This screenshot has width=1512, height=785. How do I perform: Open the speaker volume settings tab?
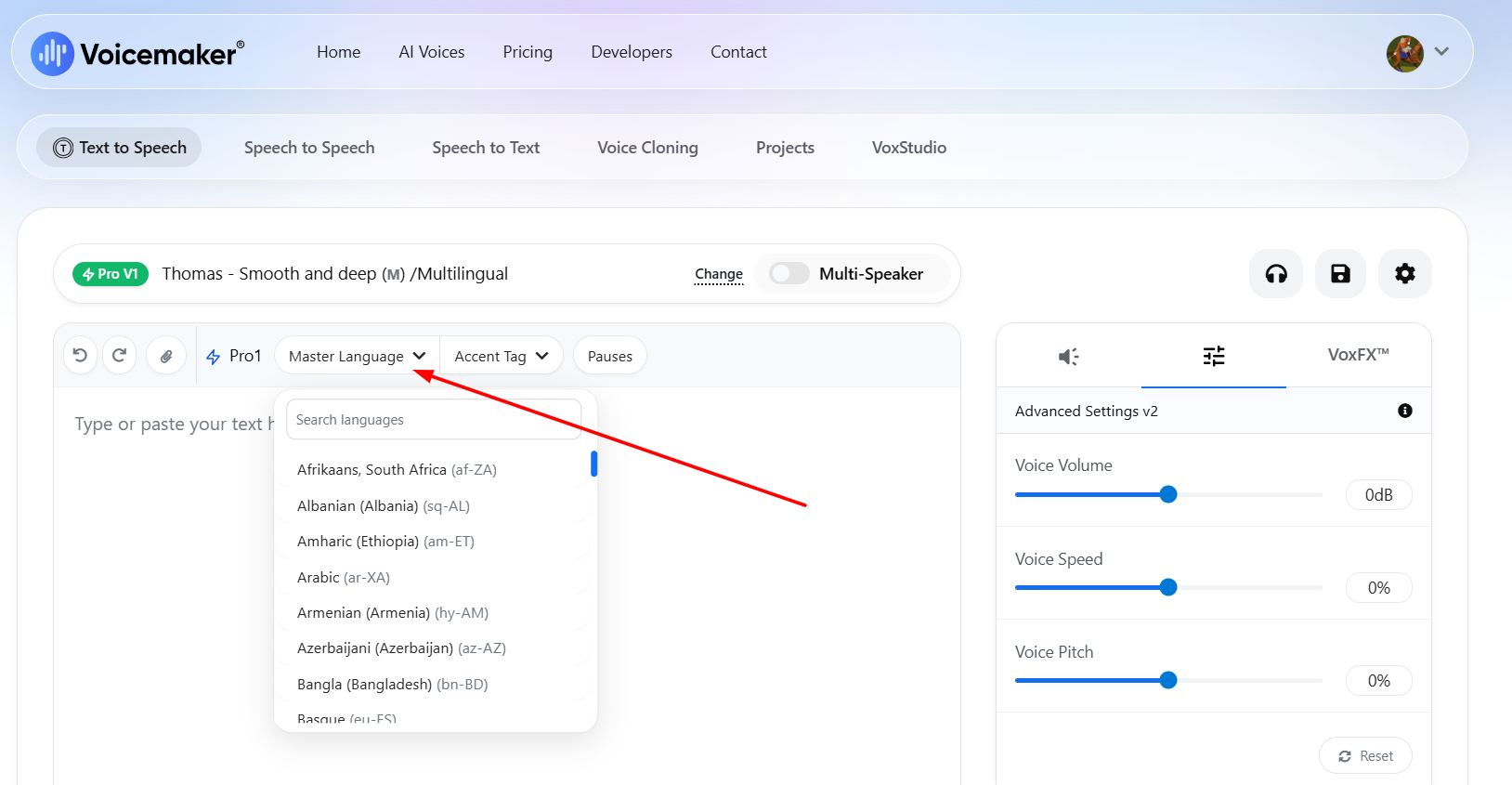pyautogui.click(x=1069, y=356)
